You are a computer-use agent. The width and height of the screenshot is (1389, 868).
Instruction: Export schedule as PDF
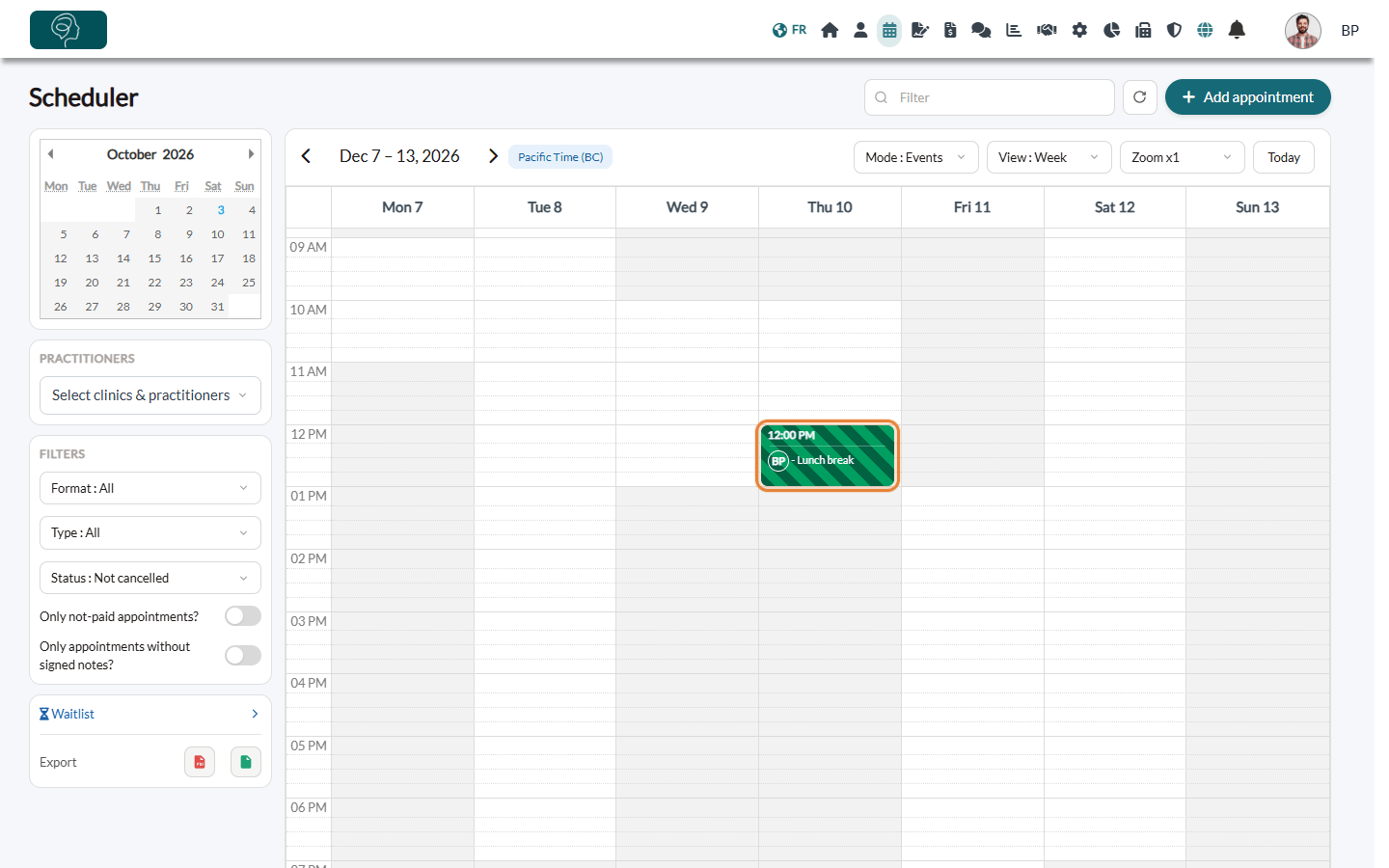click(200, 762)
